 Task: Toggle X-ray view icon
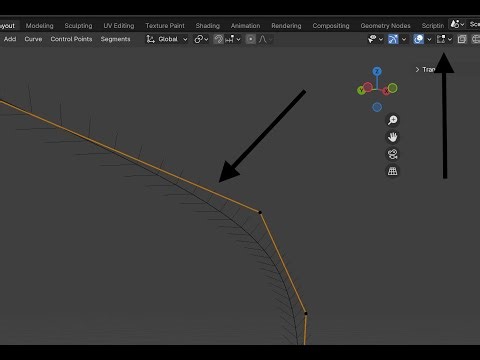tap(462, 39)
